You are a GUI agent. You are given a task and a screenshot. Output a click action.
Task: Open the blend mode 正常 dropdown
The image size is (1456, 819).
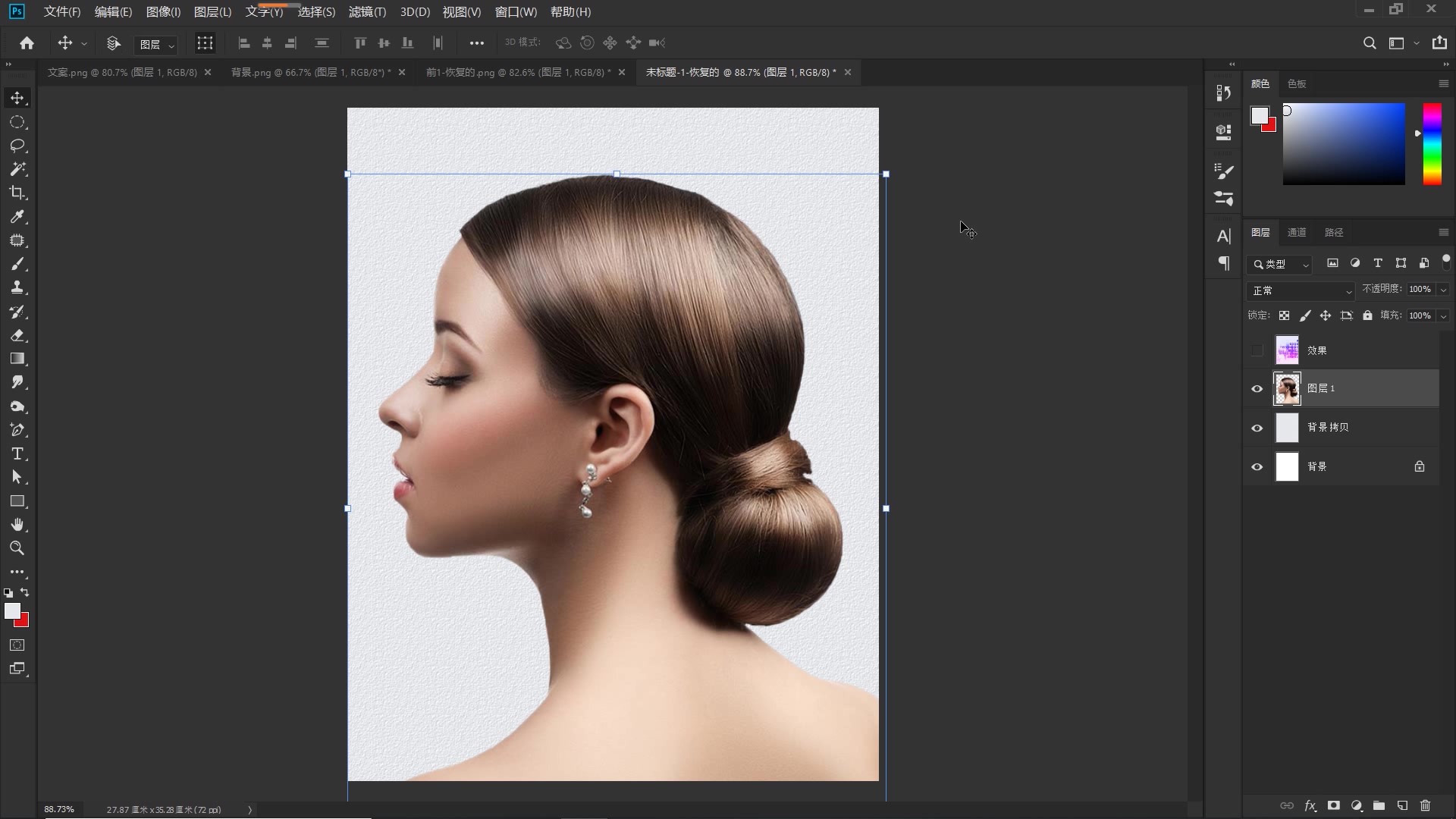pos(1301,290)
